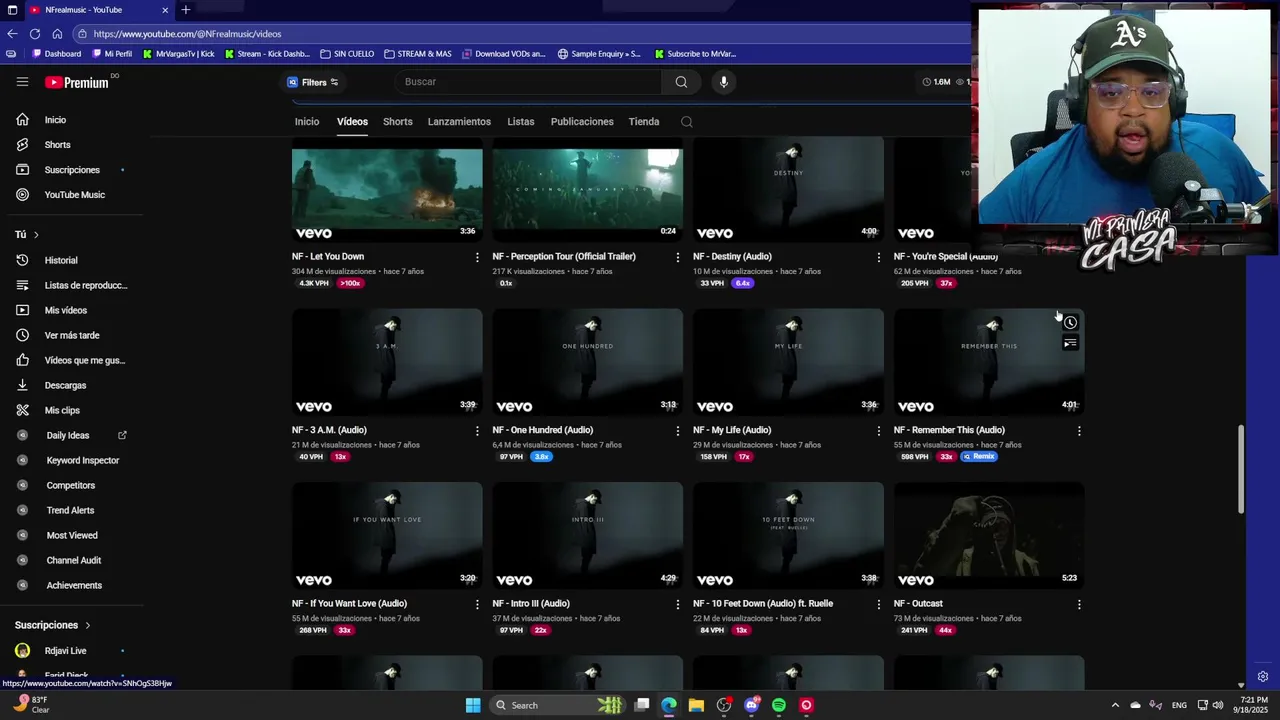1280x720 pixels.
Task: Add Remember This to watch later
Action: [1070, 323]
